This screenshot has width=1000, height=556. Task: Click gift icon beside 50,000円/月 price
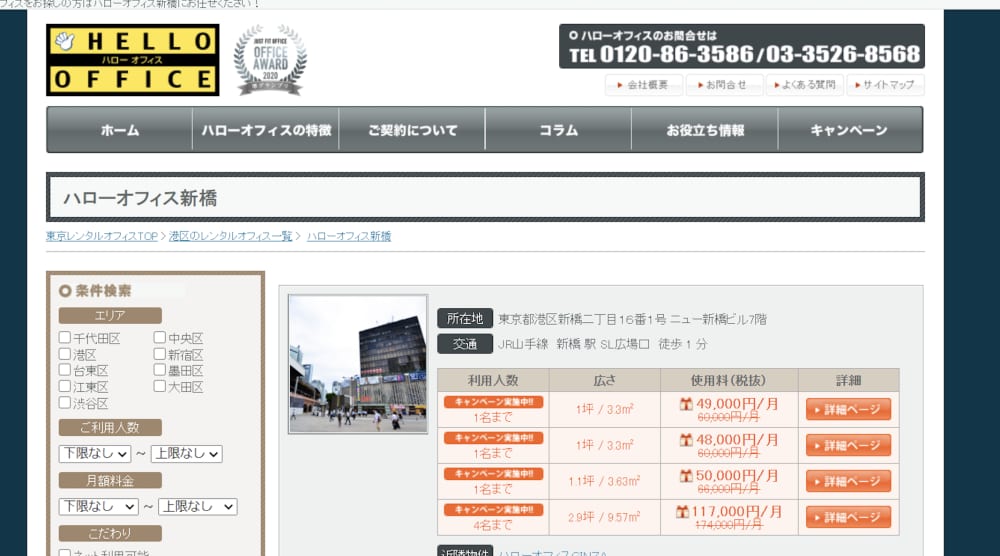click(686, 475)
